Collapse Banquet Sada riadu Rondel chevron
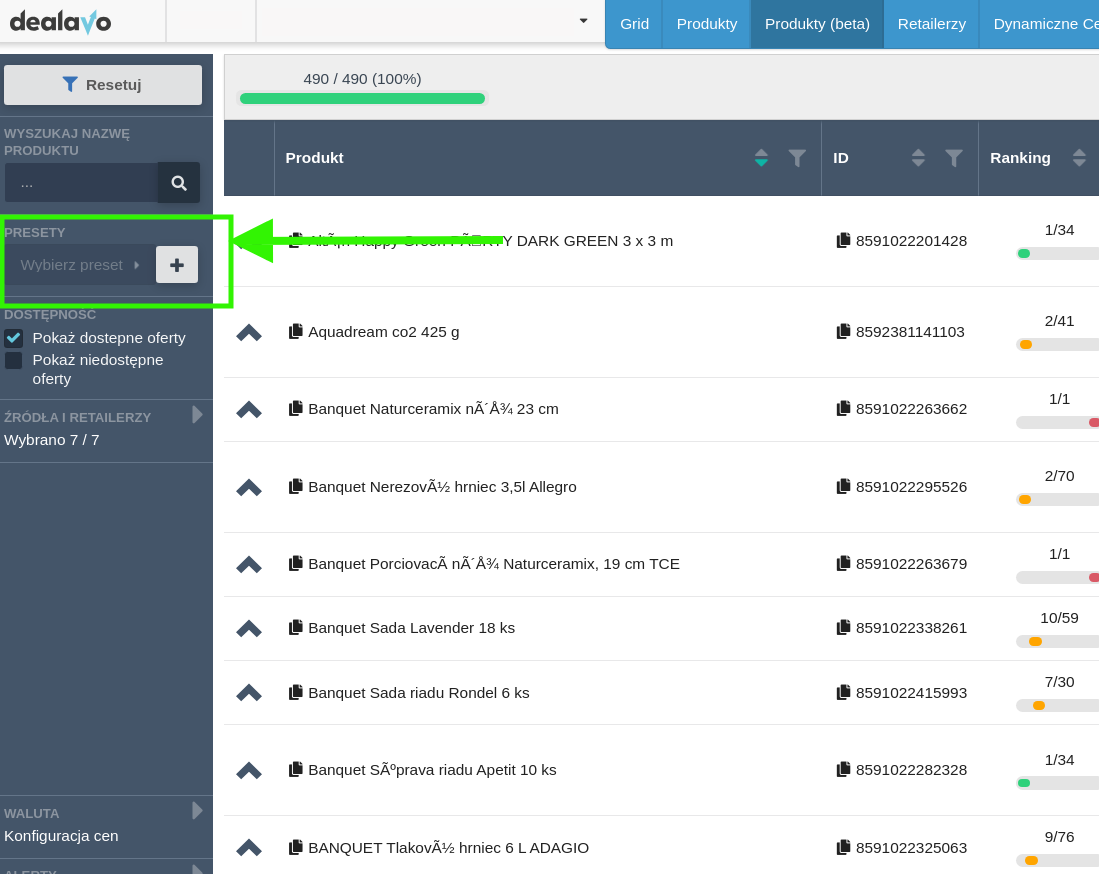The width and height of the screenshot is (1099, 874). pyautogui.click(x=249, y=693)
